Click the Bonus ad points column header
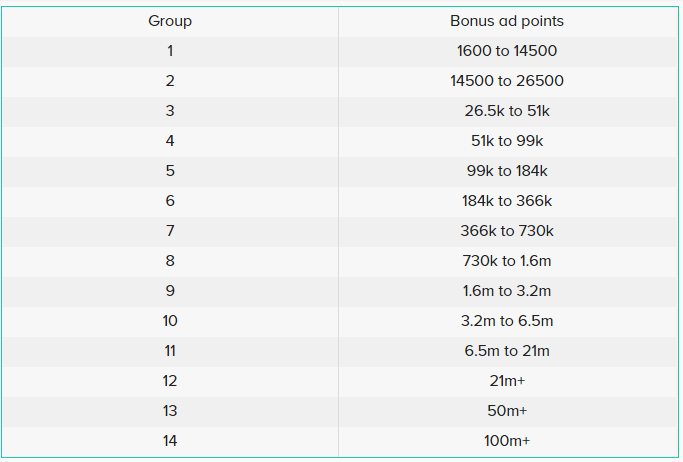 click(x=507, y=21)
